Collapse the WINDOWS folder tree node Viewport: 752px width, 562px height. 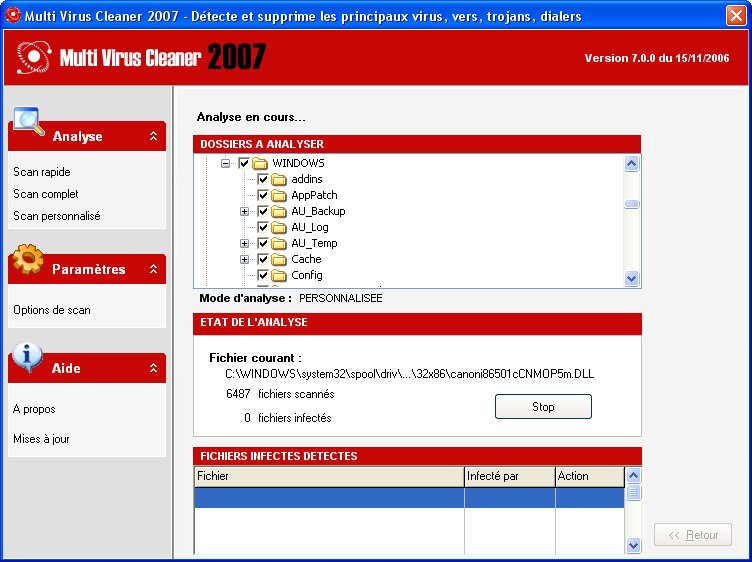(225, 164)
